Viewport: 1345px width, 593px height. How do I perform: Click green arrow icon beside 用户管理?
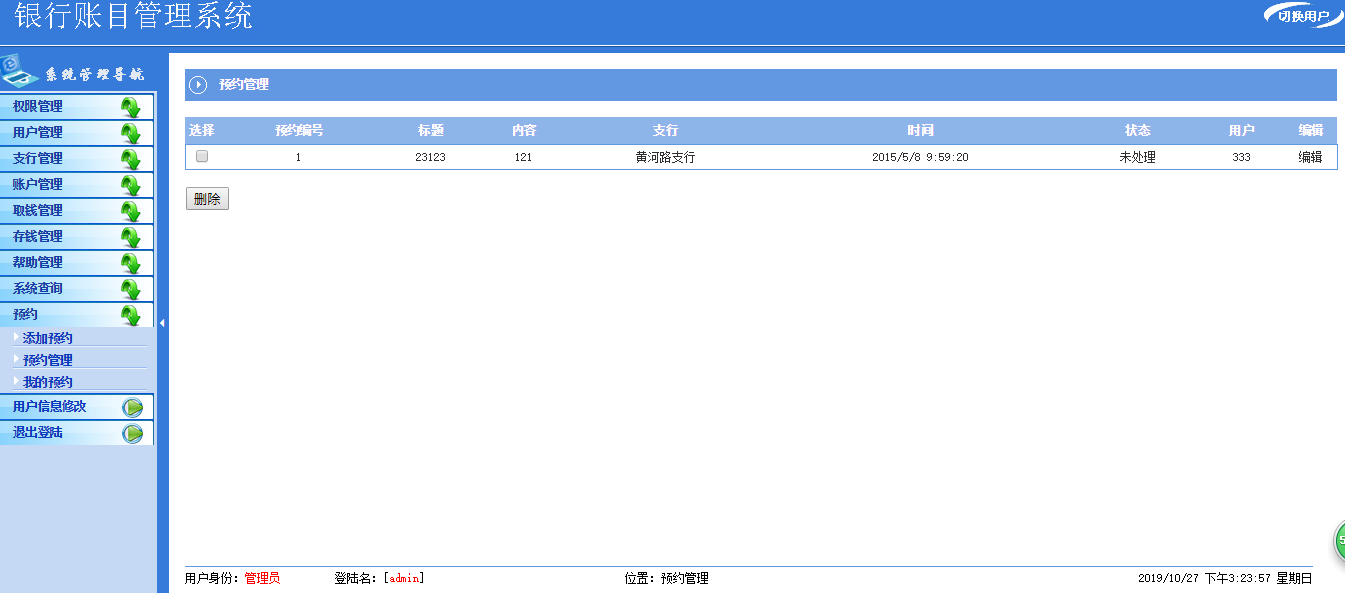coord(130,134)
